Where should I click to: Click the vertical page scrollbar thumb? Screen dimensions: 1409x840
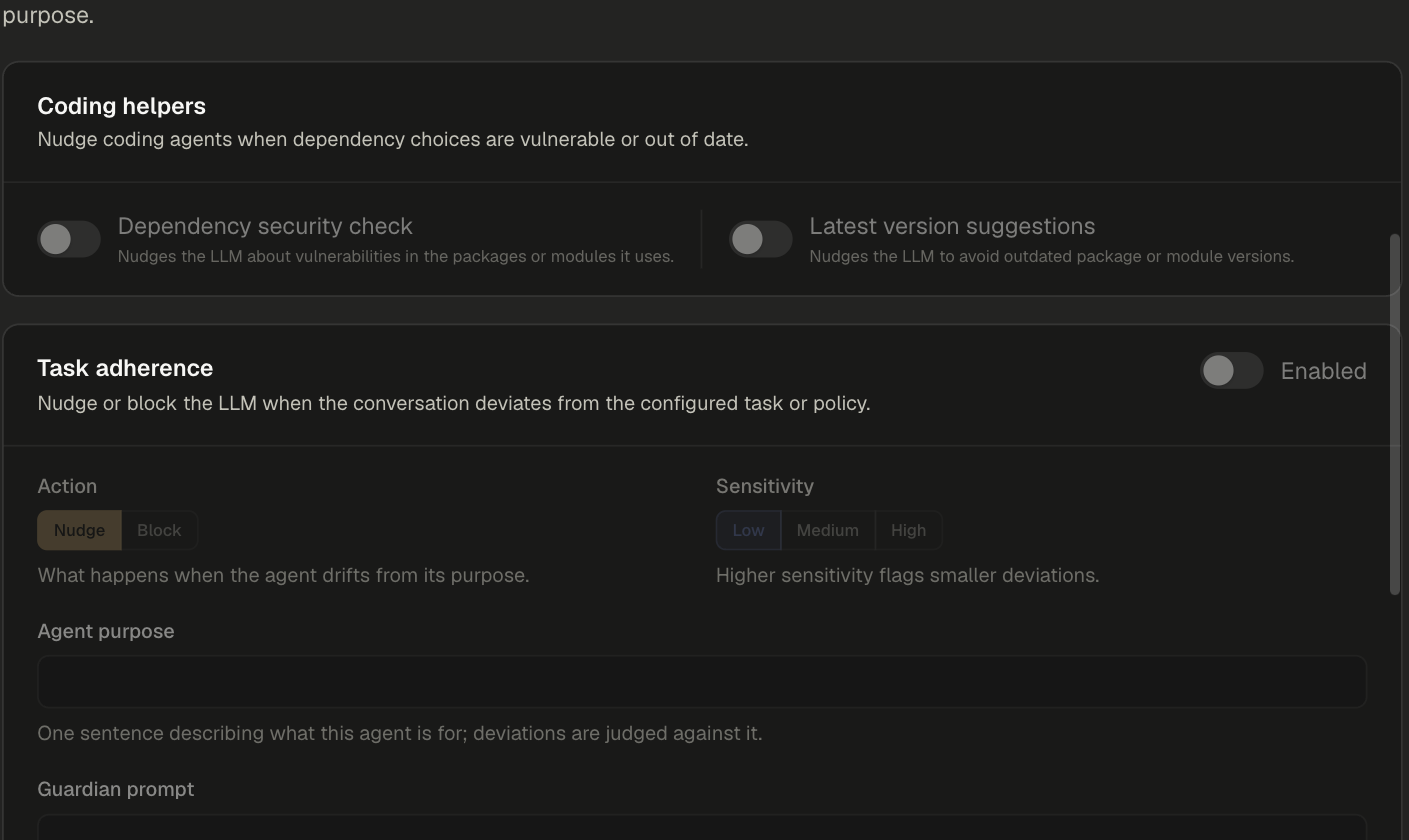[x=1395, y=415]
